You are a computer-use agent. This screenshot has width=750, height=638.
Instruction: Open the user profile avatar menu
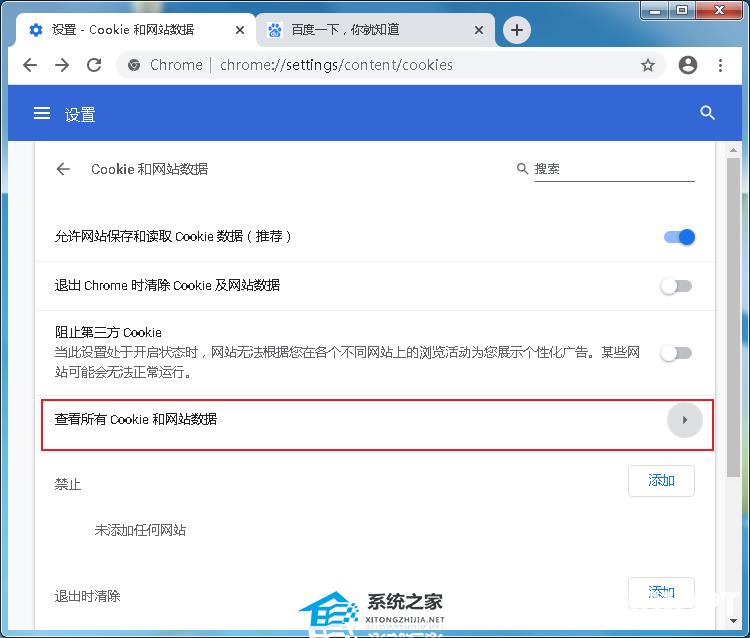point(688,65)
